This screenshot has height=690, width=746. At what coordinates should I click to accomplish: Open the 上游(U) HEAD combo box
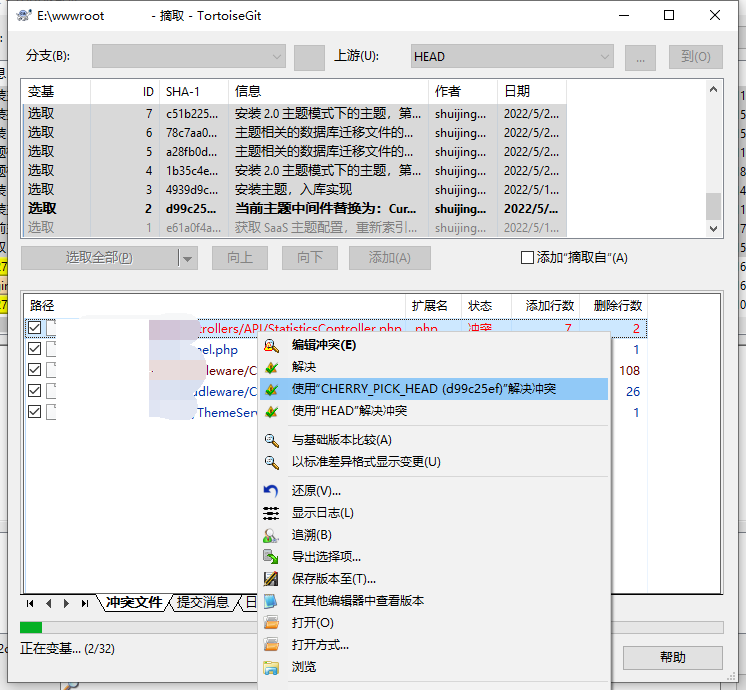[512, 57]
